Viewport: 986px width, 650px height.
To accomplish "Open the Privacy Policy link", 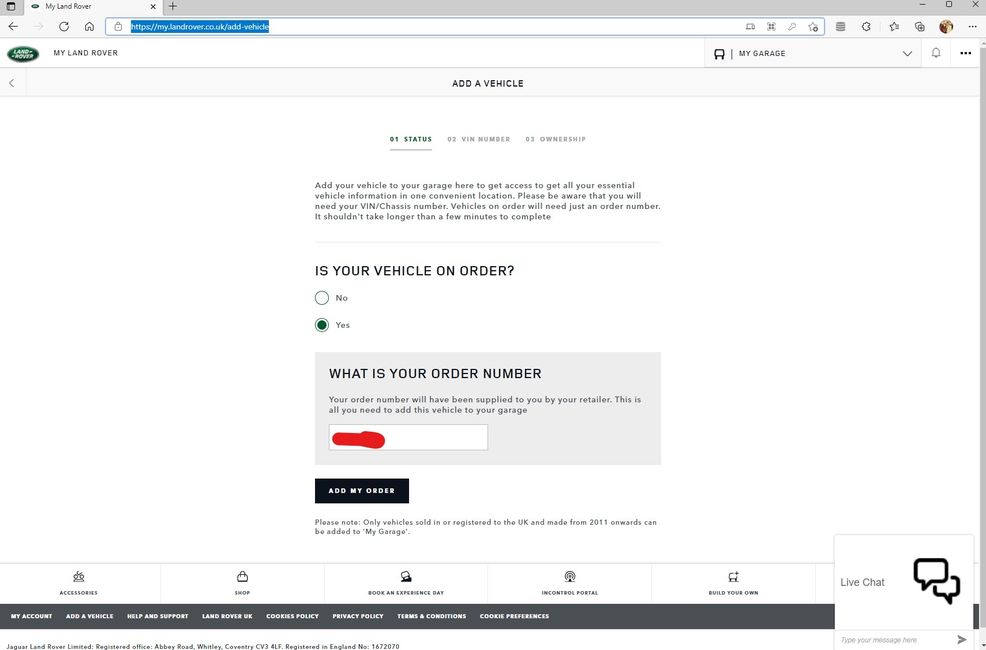I will point(358,616).
